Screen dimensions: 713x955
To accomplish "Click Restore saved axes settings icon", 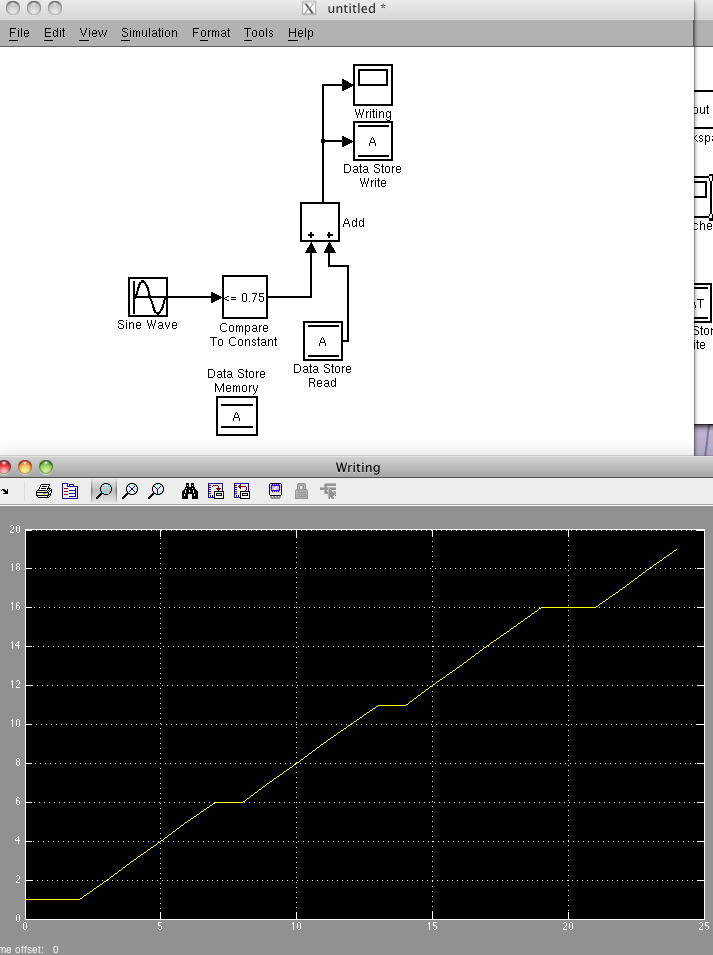I will pos(242,491).
